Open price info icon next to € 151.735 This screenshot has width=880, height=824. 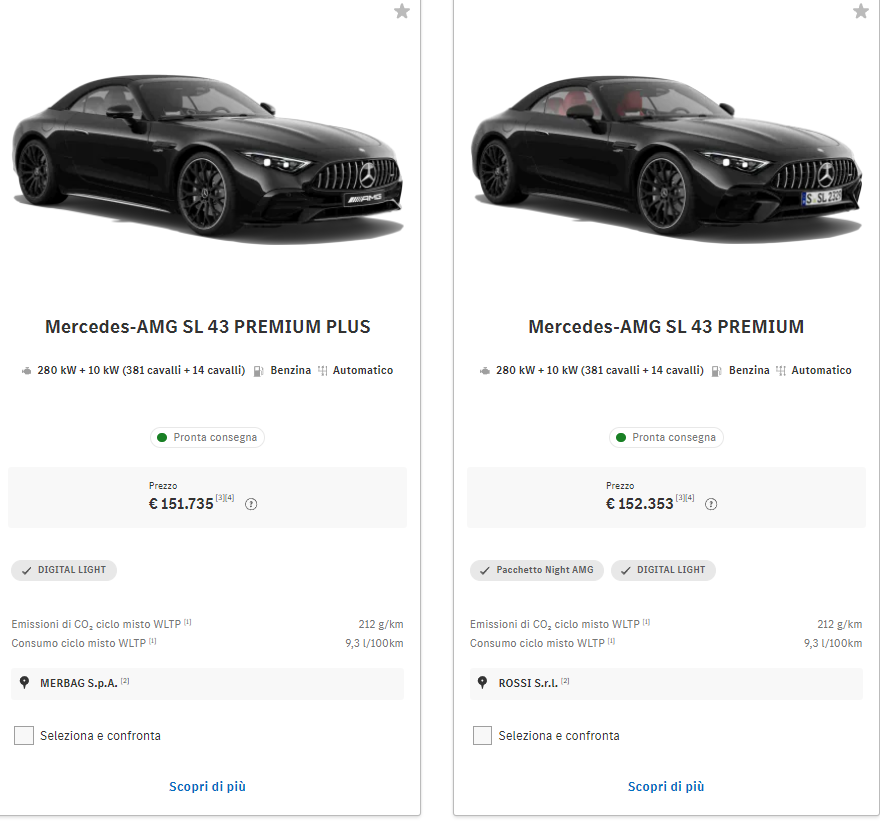pyautogui.click(x=251, y=504)
